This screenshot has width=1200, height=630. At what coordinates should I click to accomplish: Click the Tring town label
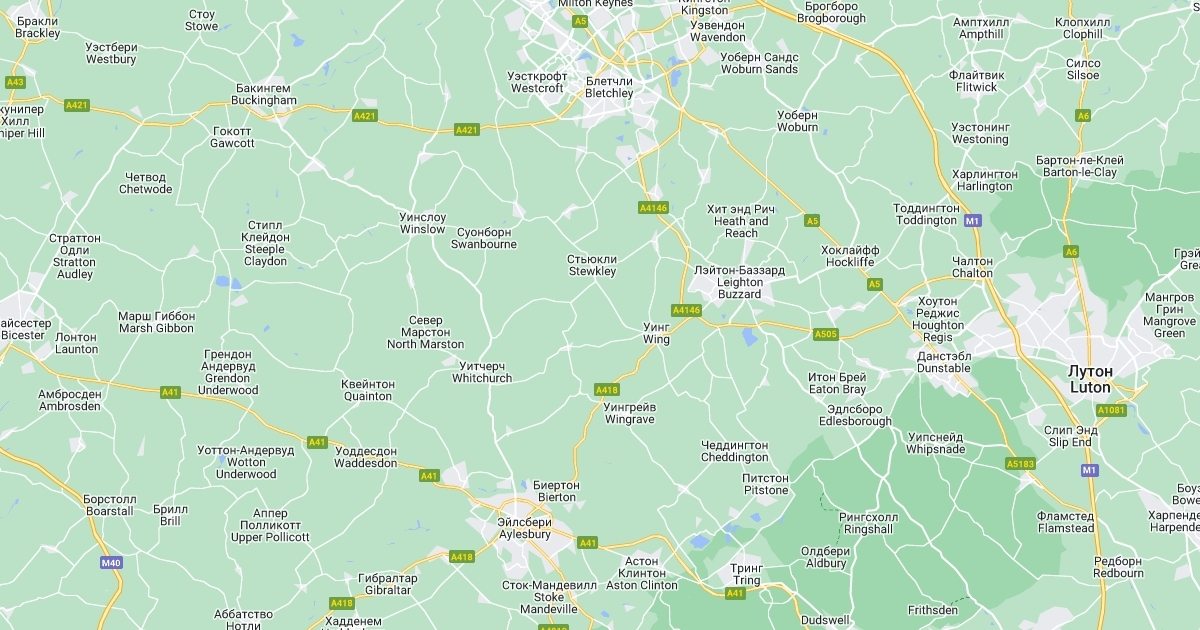(747, 574)
